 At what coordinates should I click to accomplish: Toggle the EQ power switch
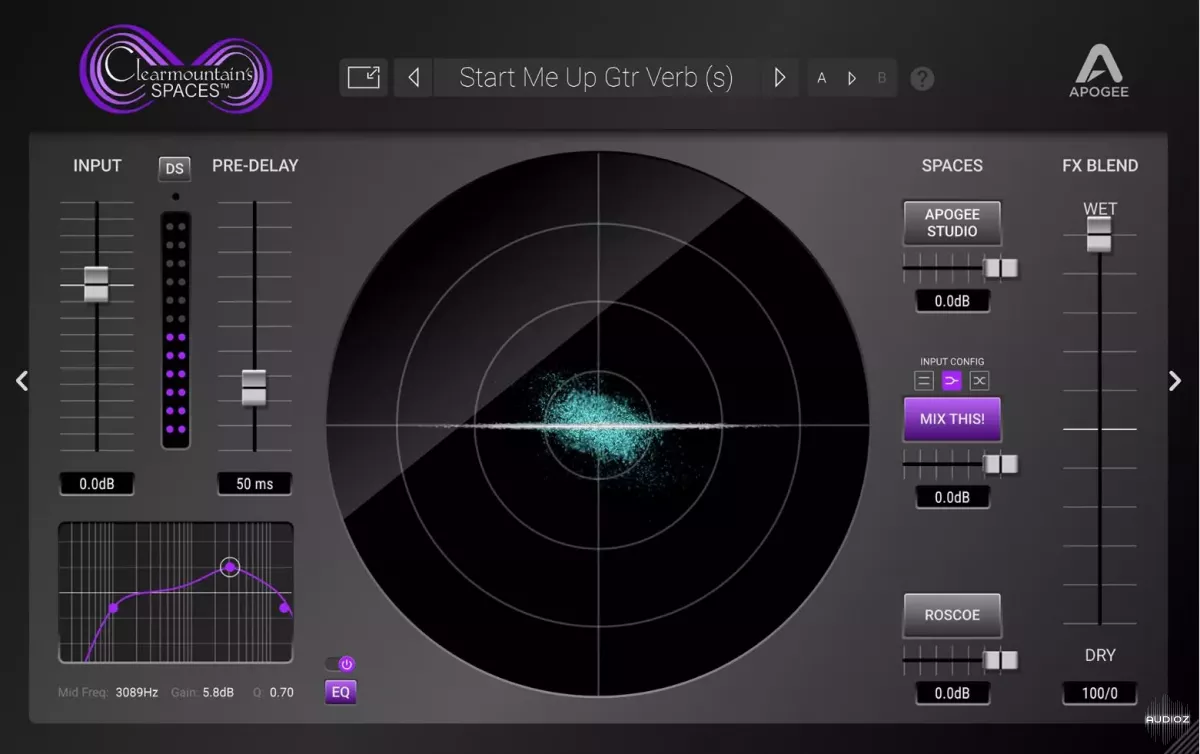coord(340,664)
